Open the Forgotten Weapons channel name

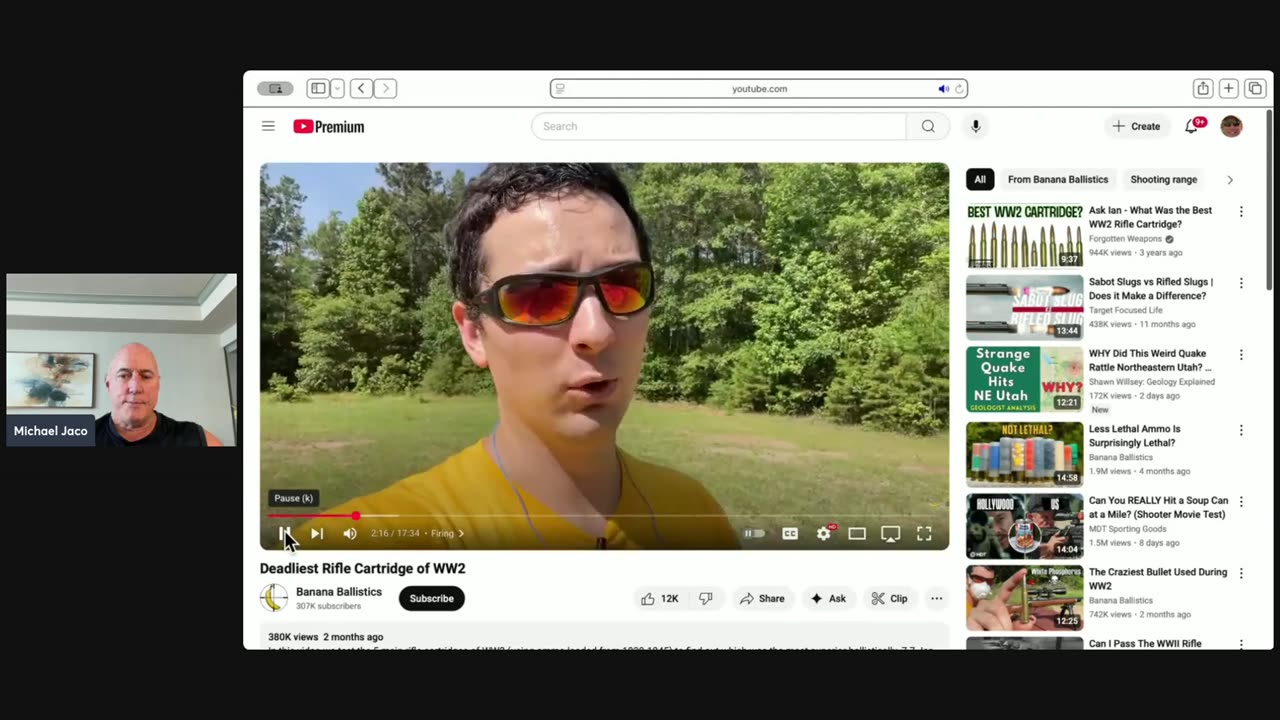[1125, 239]
